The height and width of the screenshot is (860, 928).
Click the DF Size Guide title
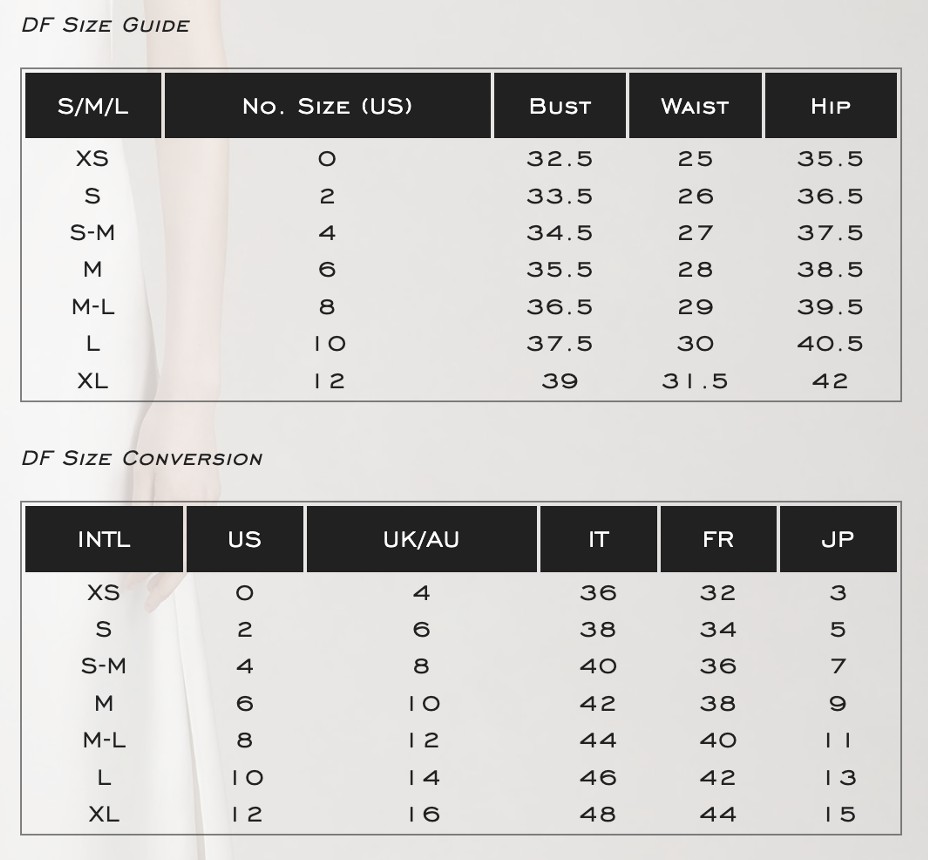(x=105, y=25)
